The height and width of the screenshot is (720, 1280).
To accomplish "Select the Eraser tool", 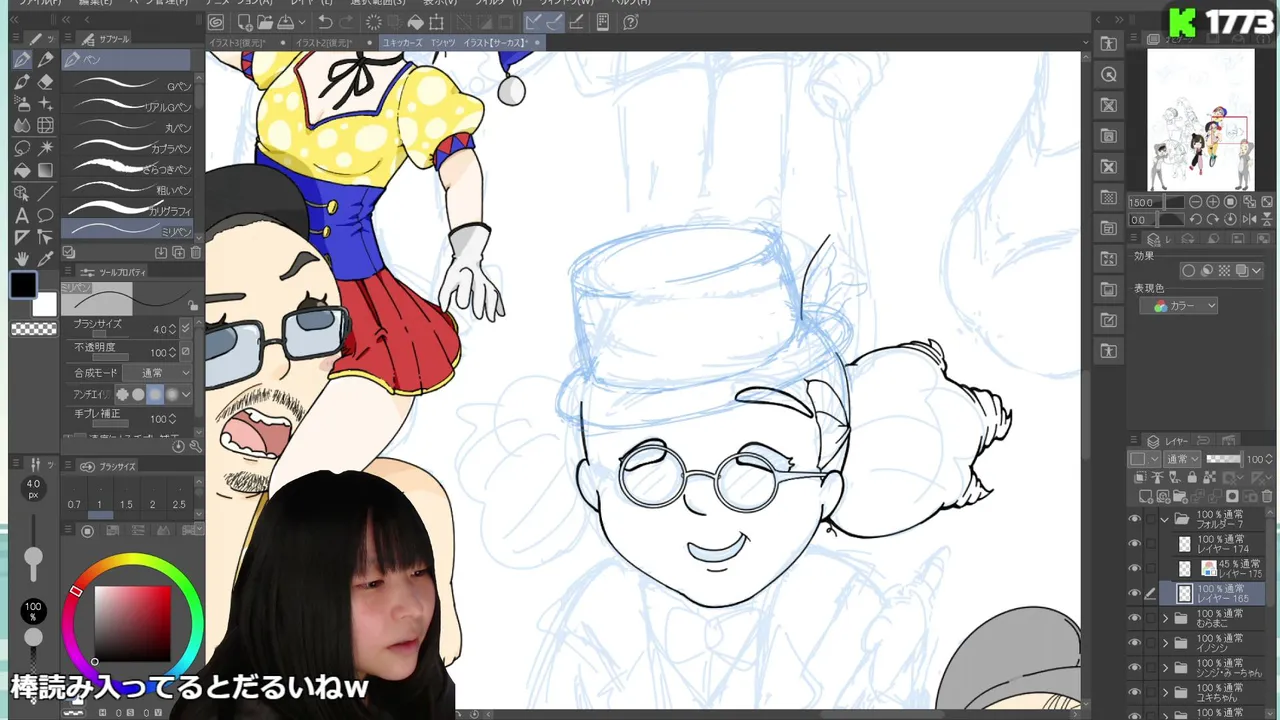I will click(x=45, y=82).
